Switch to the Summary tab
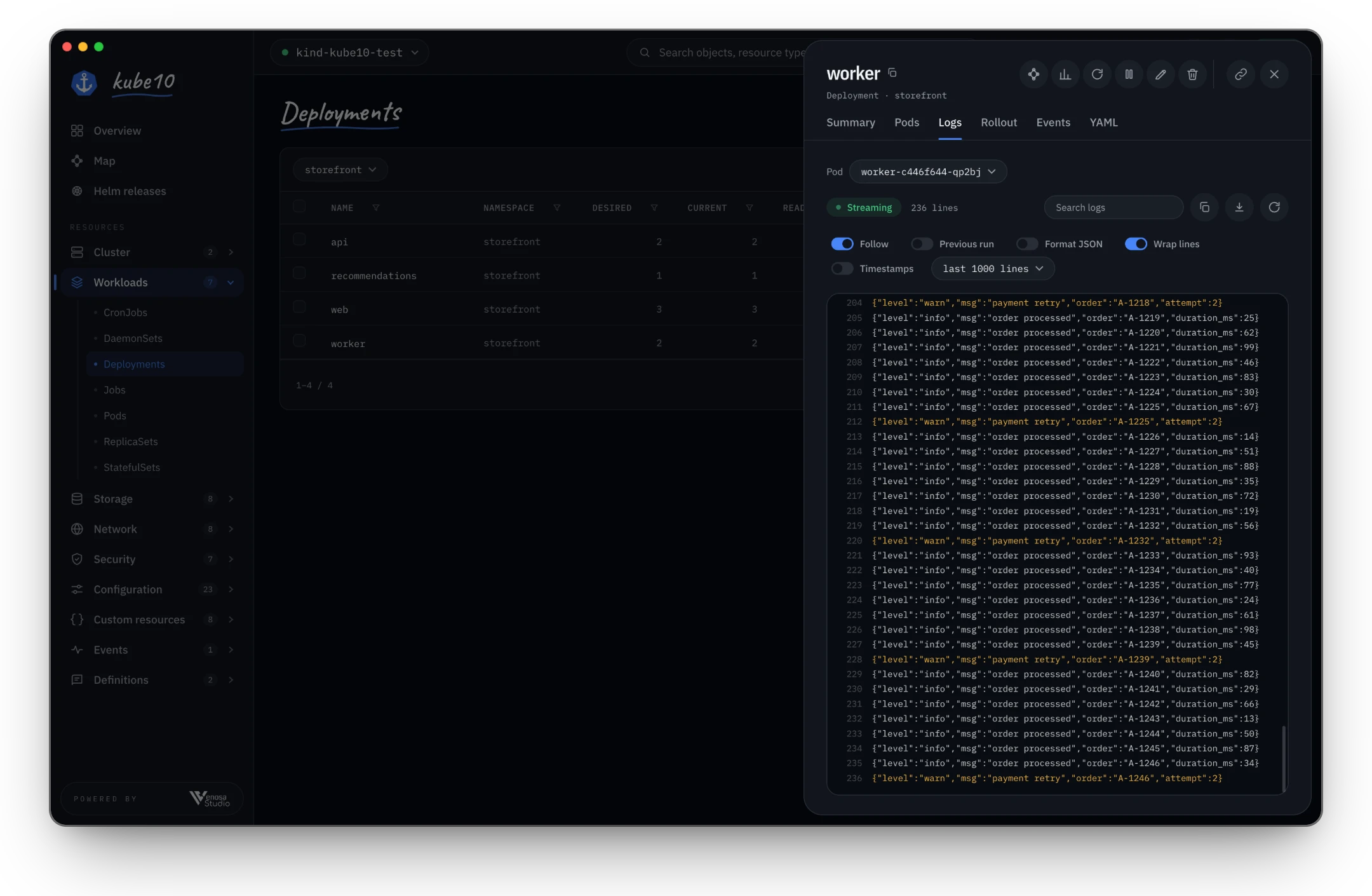1372x896 pixels. pos(851,123)
